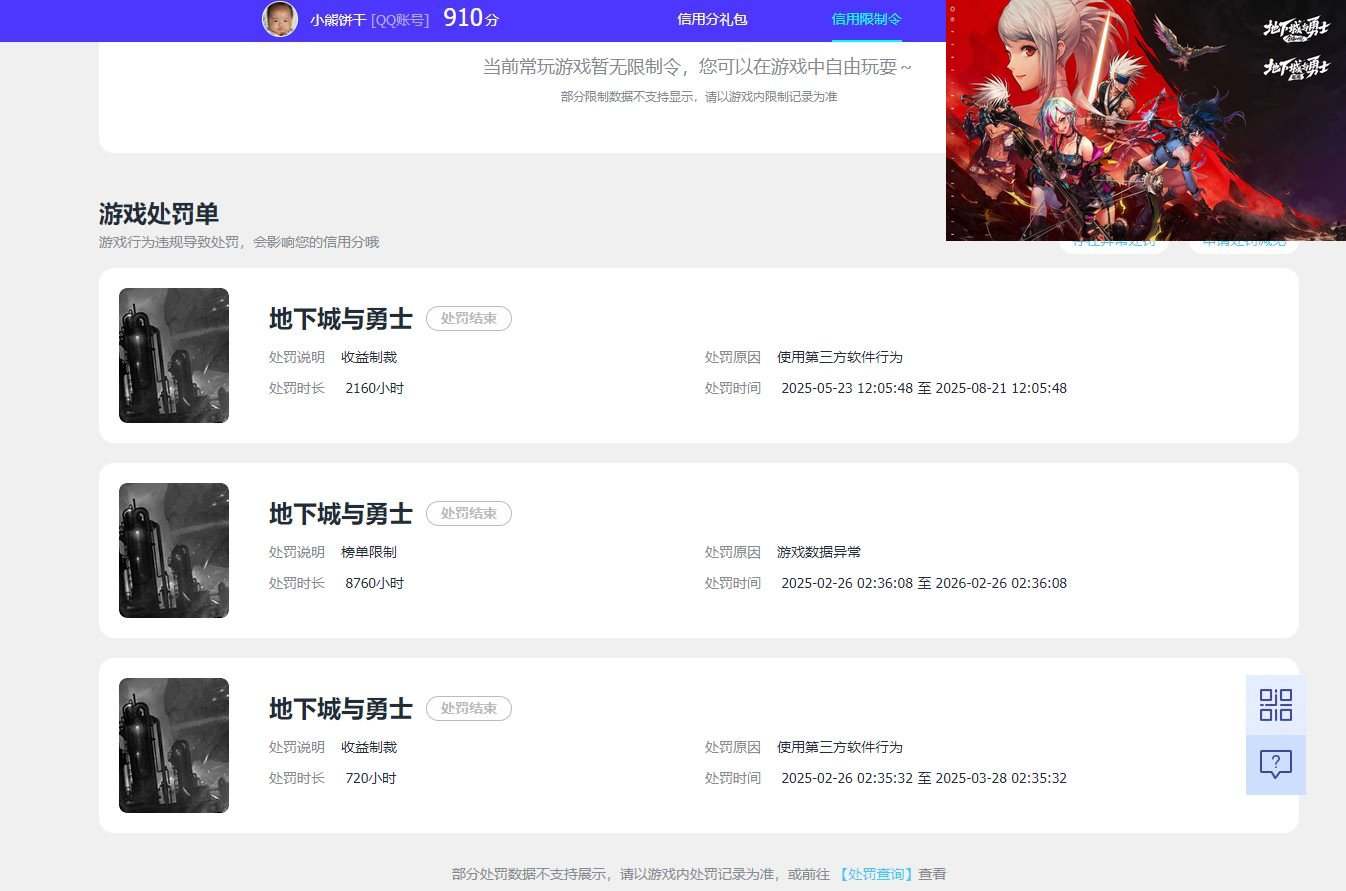
Task: Click 处罚结束 badge on the 2160小时 card
Action: pos(469,319)
